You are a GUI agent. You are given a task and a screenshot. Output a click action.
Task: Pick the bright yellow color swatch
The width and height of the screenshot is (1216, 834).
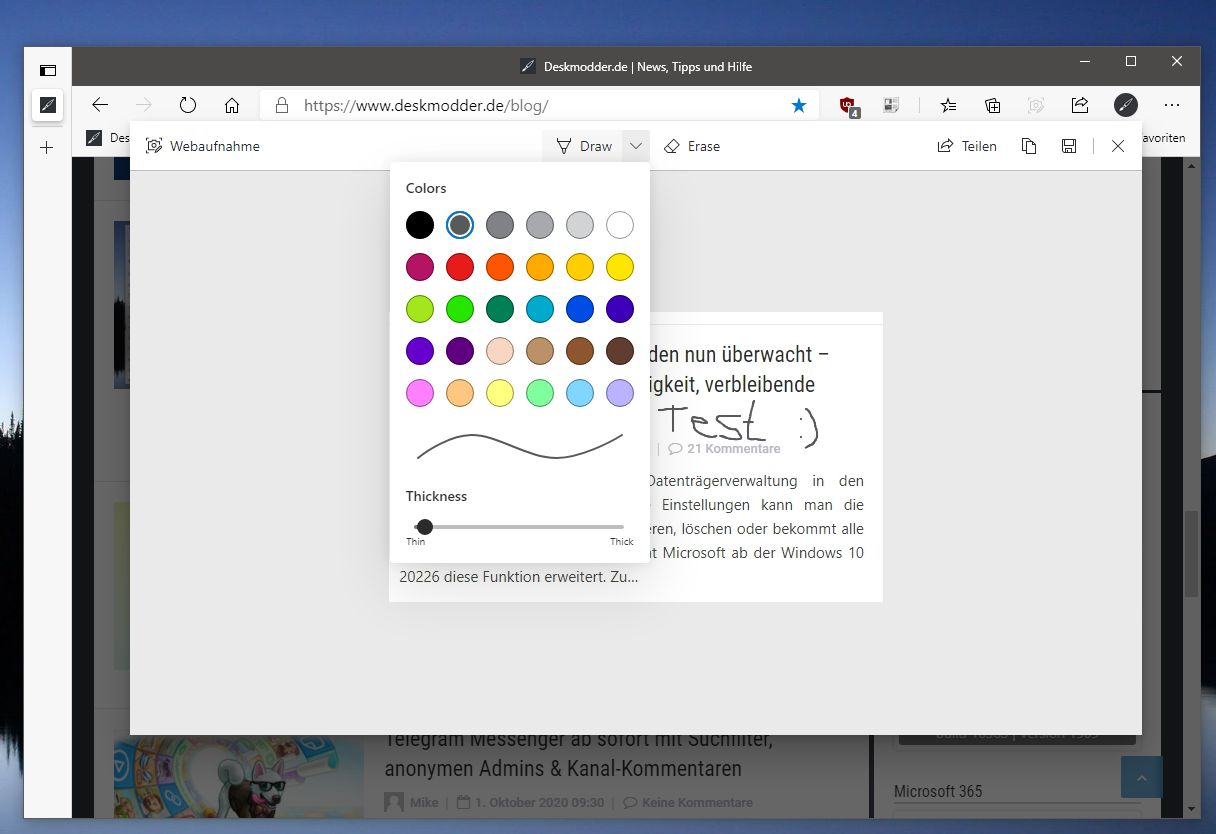click(620, 267)
